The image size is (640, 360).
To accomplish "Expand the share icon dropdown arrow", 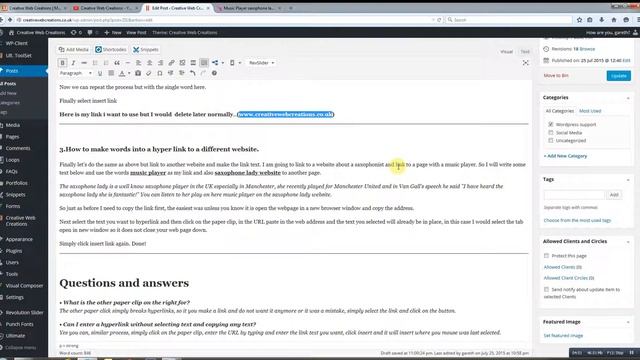I will click(x=222, y=63).
